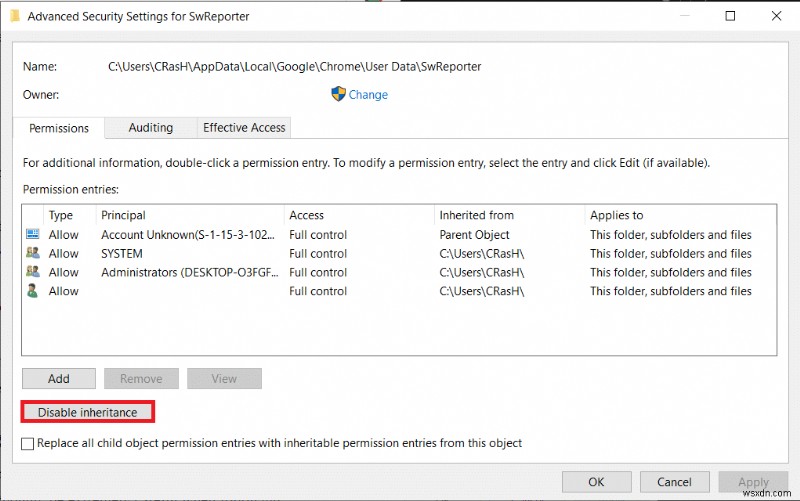Image resolution: width=800 pixels, height=501 pixels.
Task: Open the Effective Access tab
Action: pyautogui.click(x=244, y=128)
